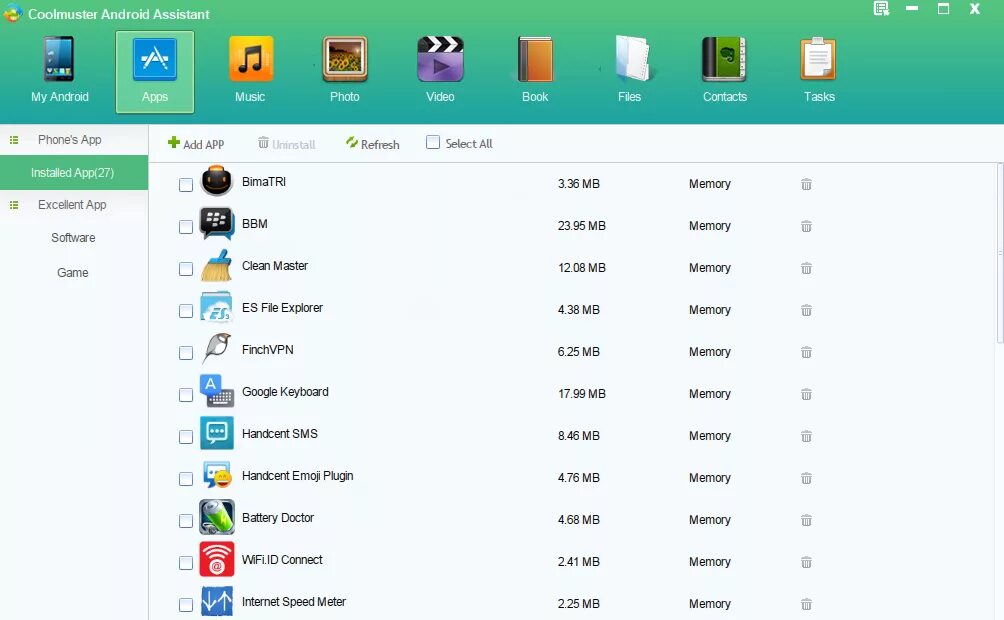Image resolution: width=1004 pixels, height=620 pixels.
Task: Tick the Clean Master checkbox
Action: (186, 269)
